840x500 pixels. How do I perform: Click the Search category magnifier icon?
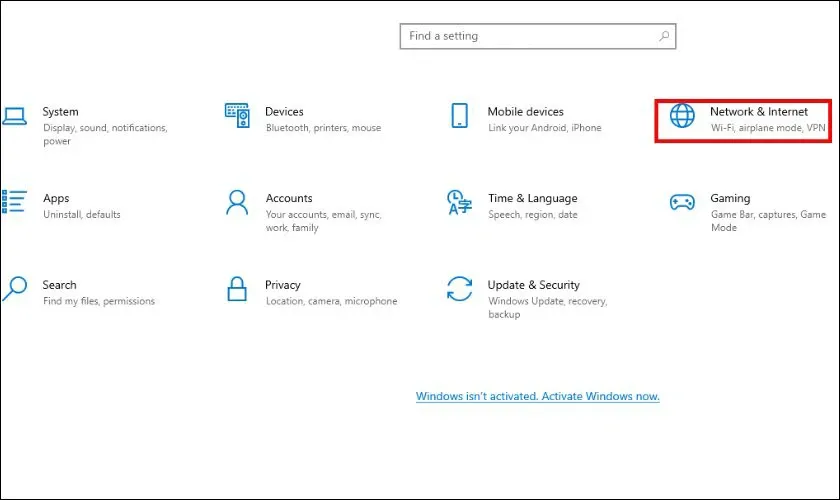click(14, 289)
